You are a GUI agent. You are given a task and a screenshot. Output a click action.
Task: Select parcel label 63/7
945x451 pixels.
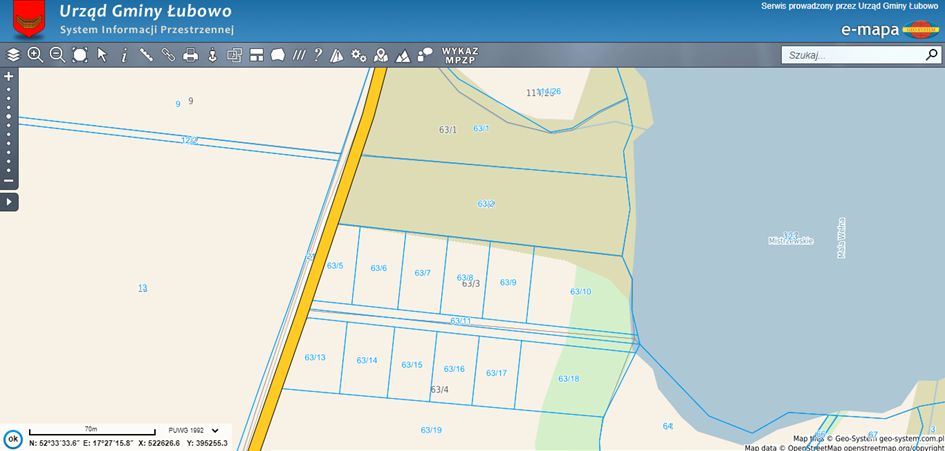[422, 273]
